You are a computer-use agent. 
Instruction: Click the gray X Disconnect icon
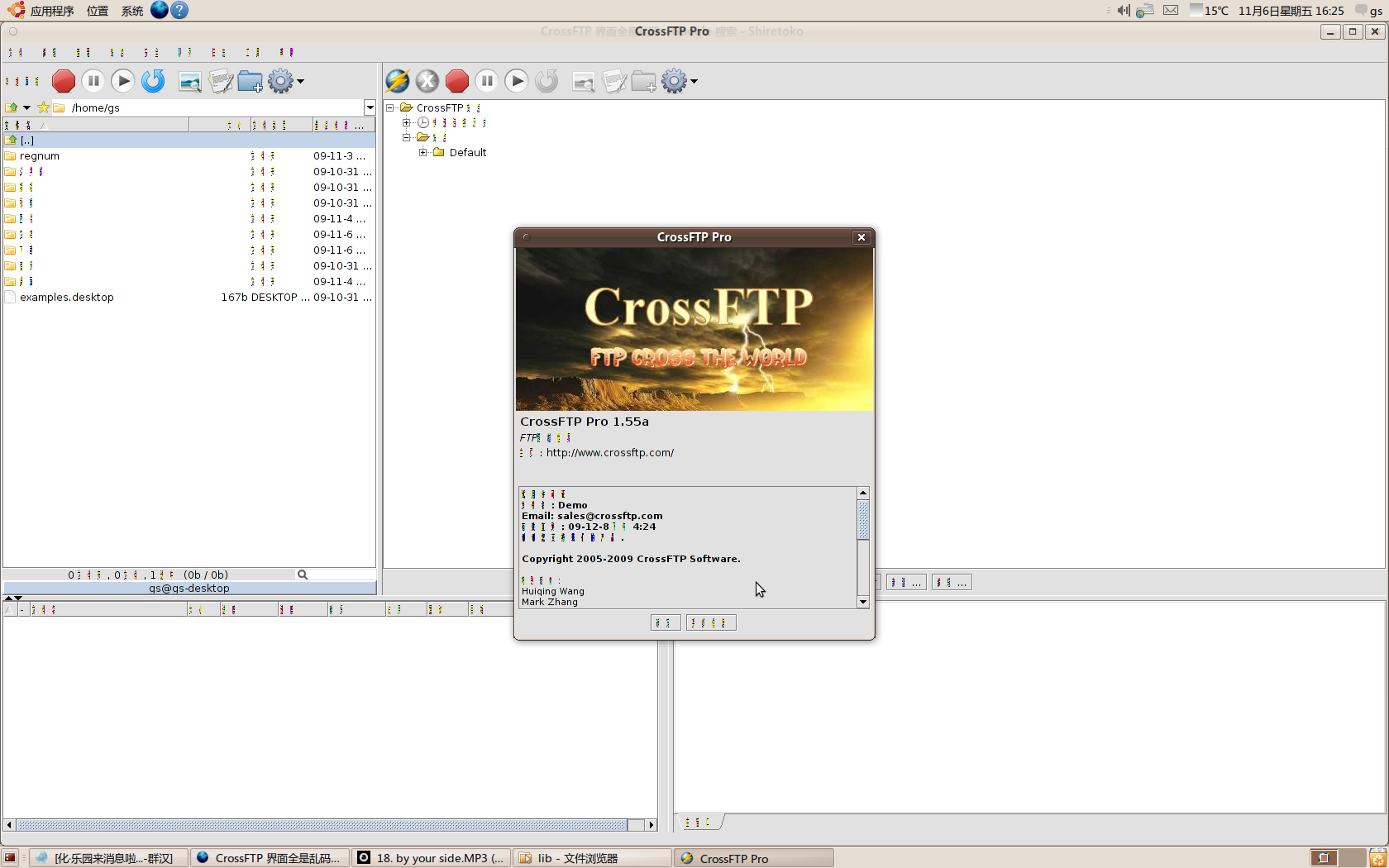427,81
